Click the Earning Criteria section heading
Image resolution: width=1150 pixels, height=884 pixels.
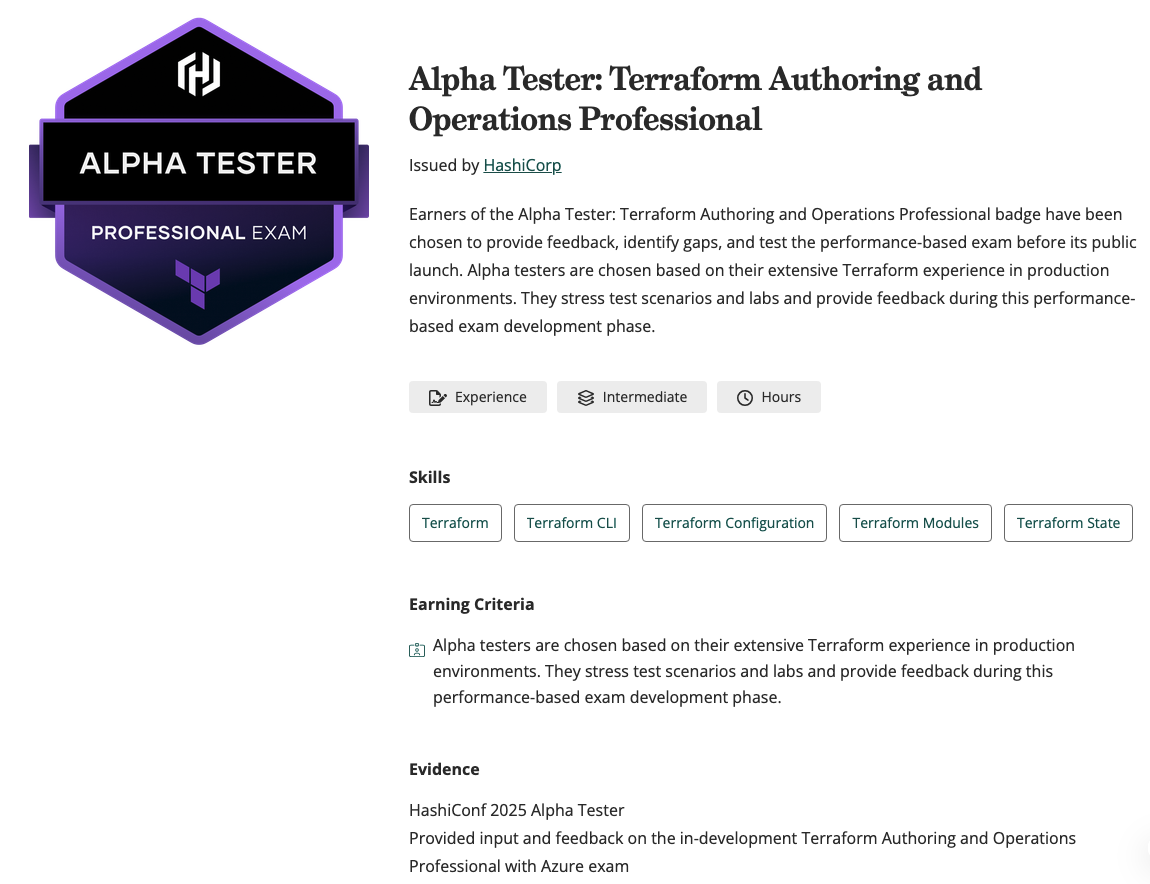[472, 604]
